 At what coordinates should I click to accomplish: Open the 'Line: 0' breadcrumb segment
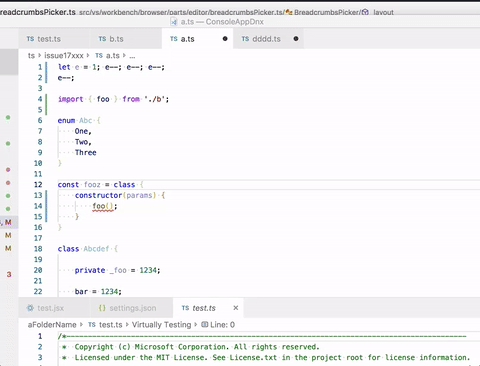pos(222,325)
